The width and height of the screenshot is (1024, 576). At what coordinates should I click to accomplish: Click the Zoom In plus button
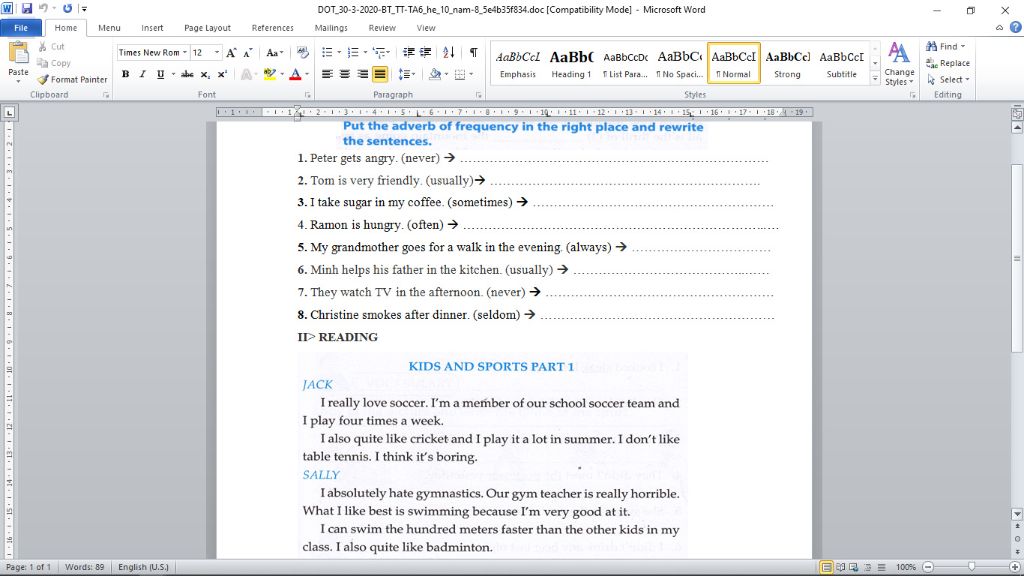click(1014, 567)
